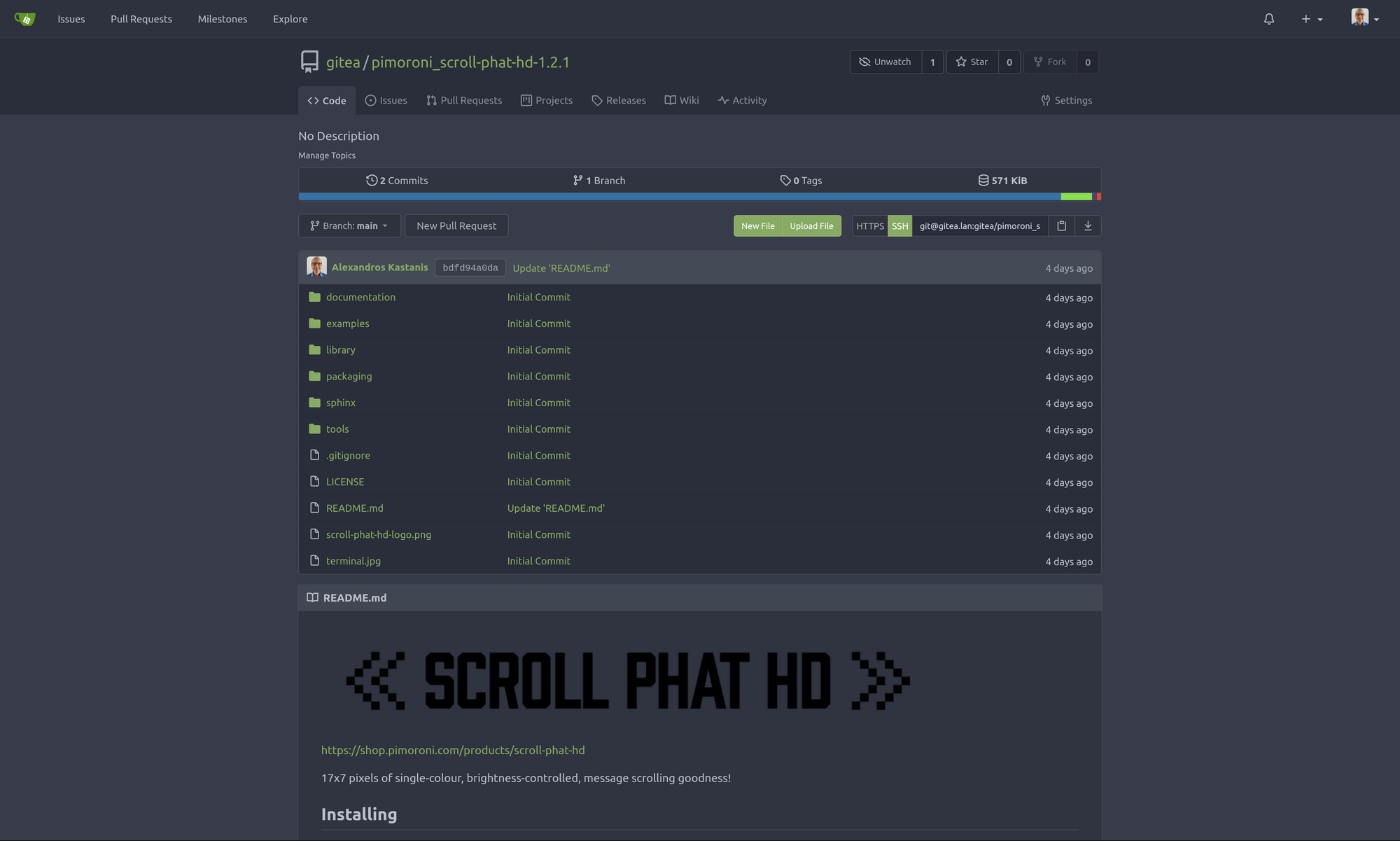Image resolution: width=1400 pixels, height=841 pixels.
Task: Click the blue language statistics bar
Action: 680,197
